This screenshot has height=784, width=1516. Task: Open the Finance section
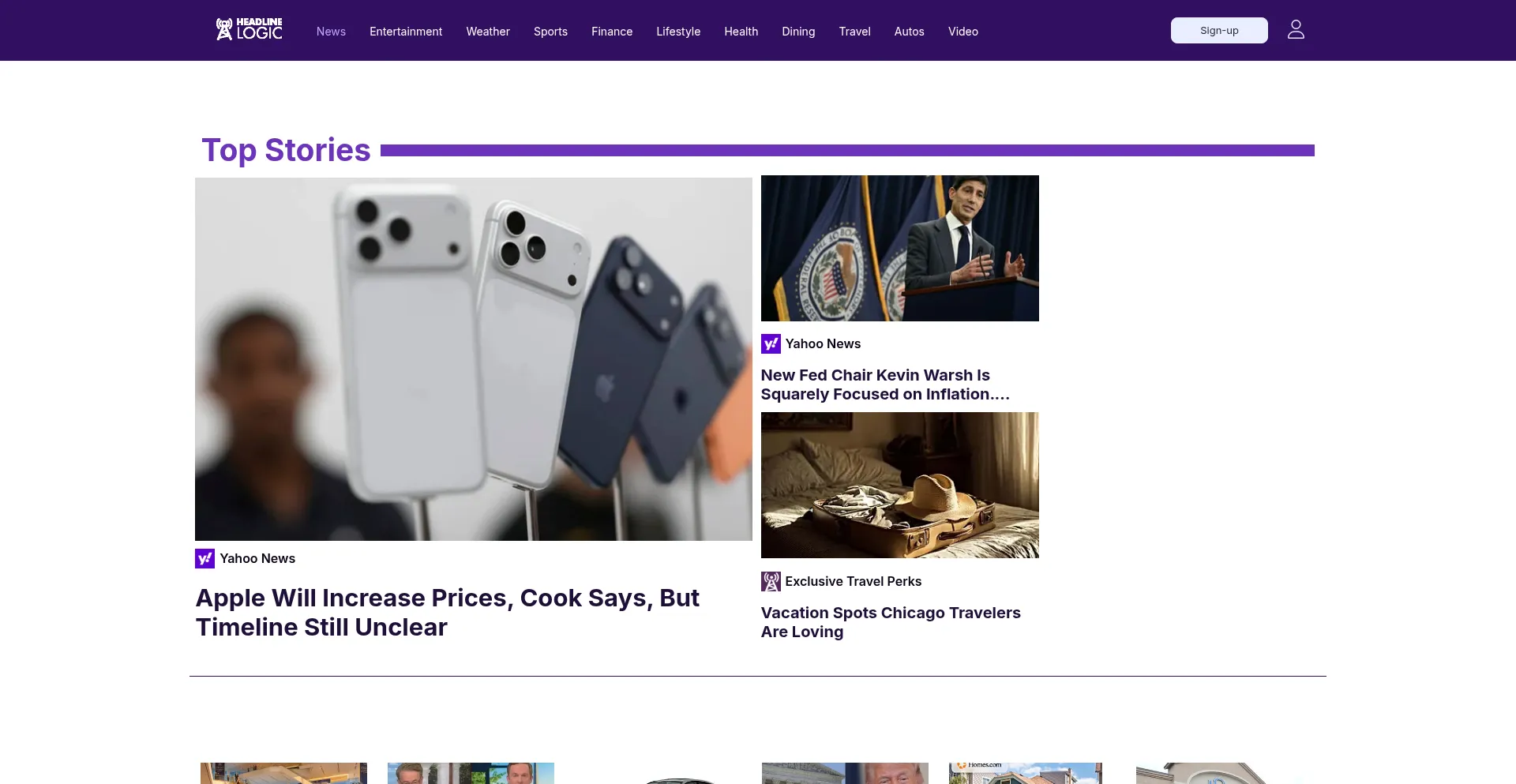(x=612, y=32)
